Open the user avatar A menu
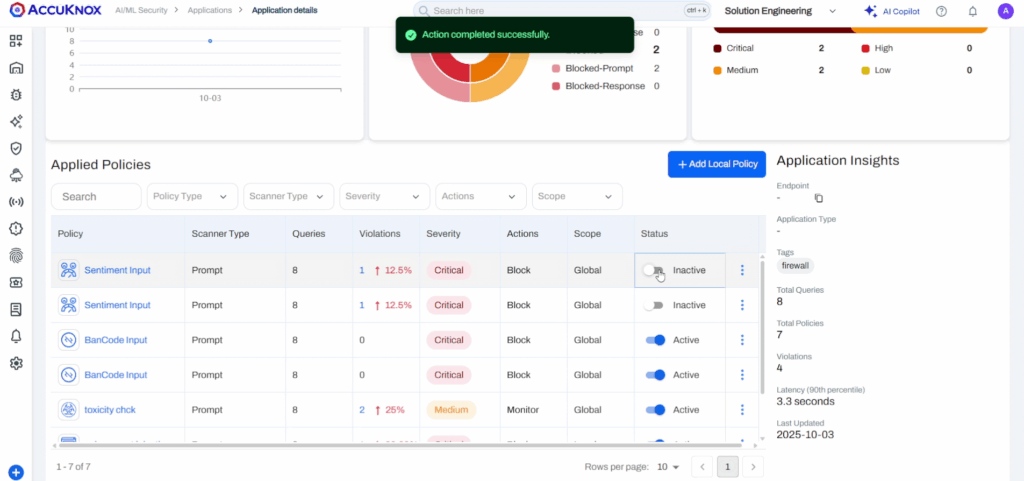 [x=1005, y=11]
